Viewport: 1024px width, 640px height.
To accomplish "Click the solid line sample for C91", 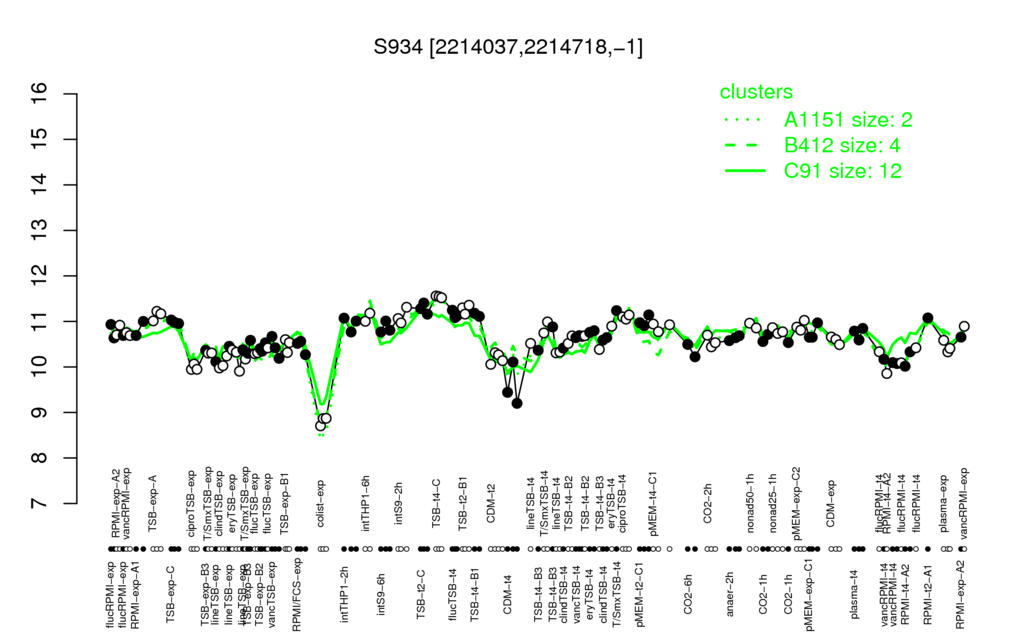I will [744, 171].
